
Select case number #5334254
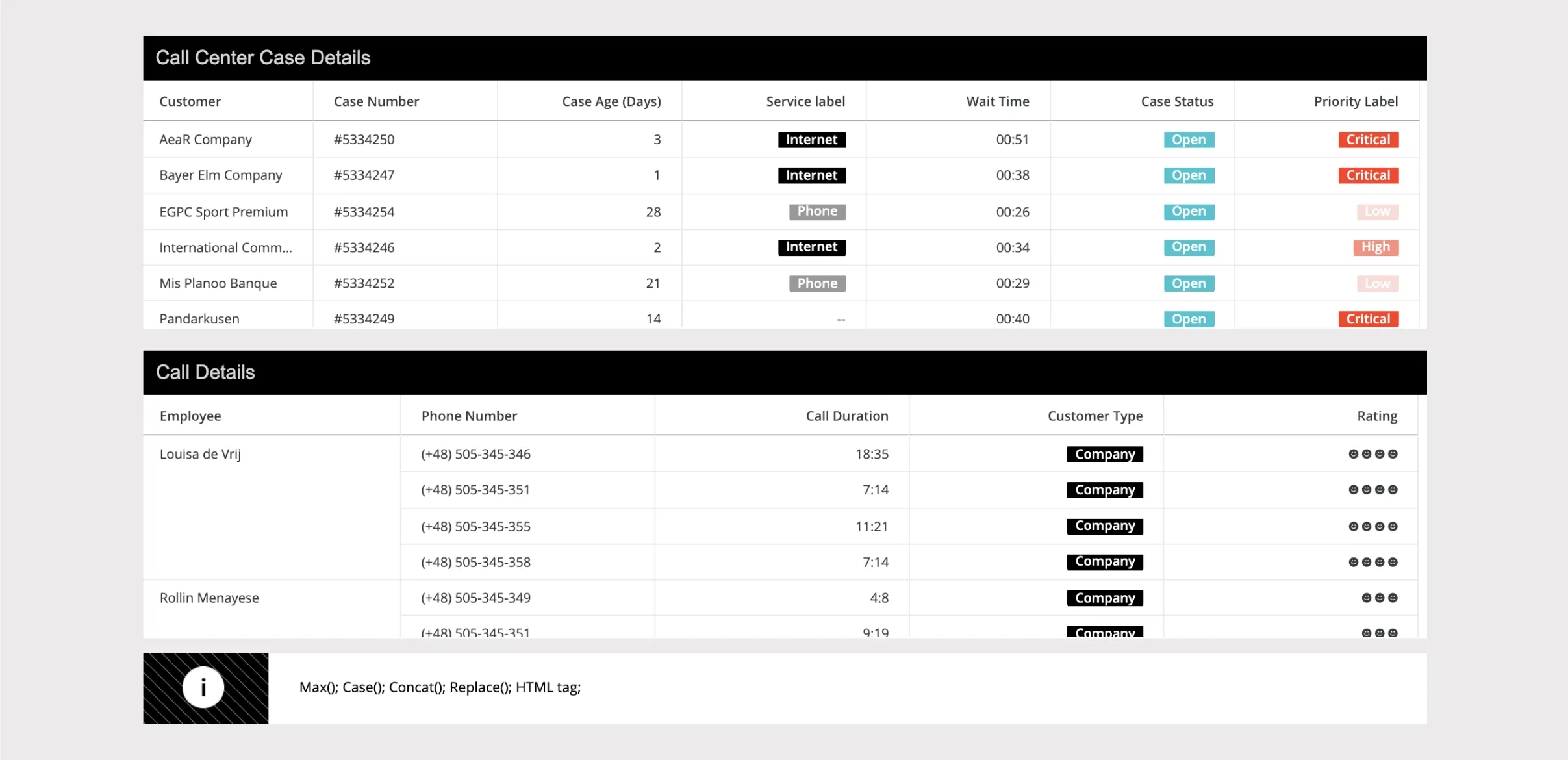tap(364, 212)
